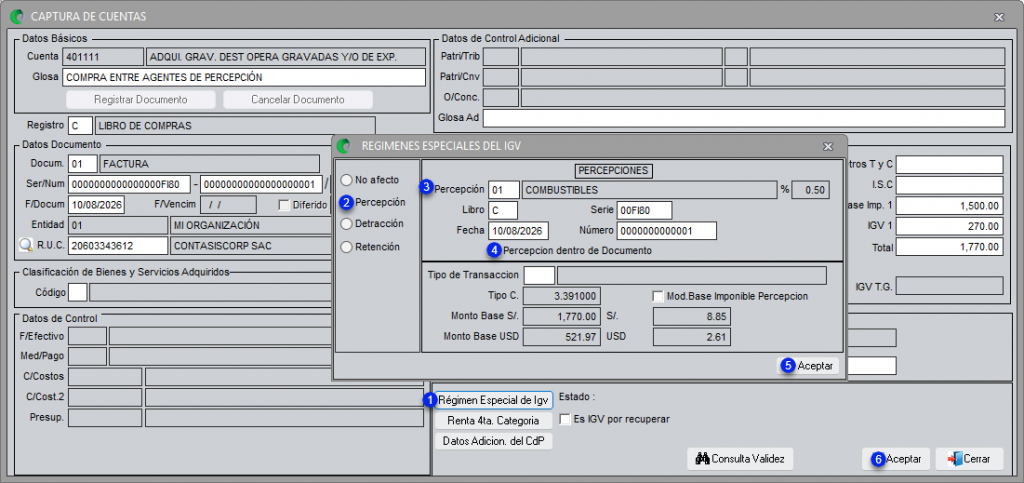Toggle Mod.Base Imponible Percepcion checkbox
1024x483 pixels.
coord(658,296)
